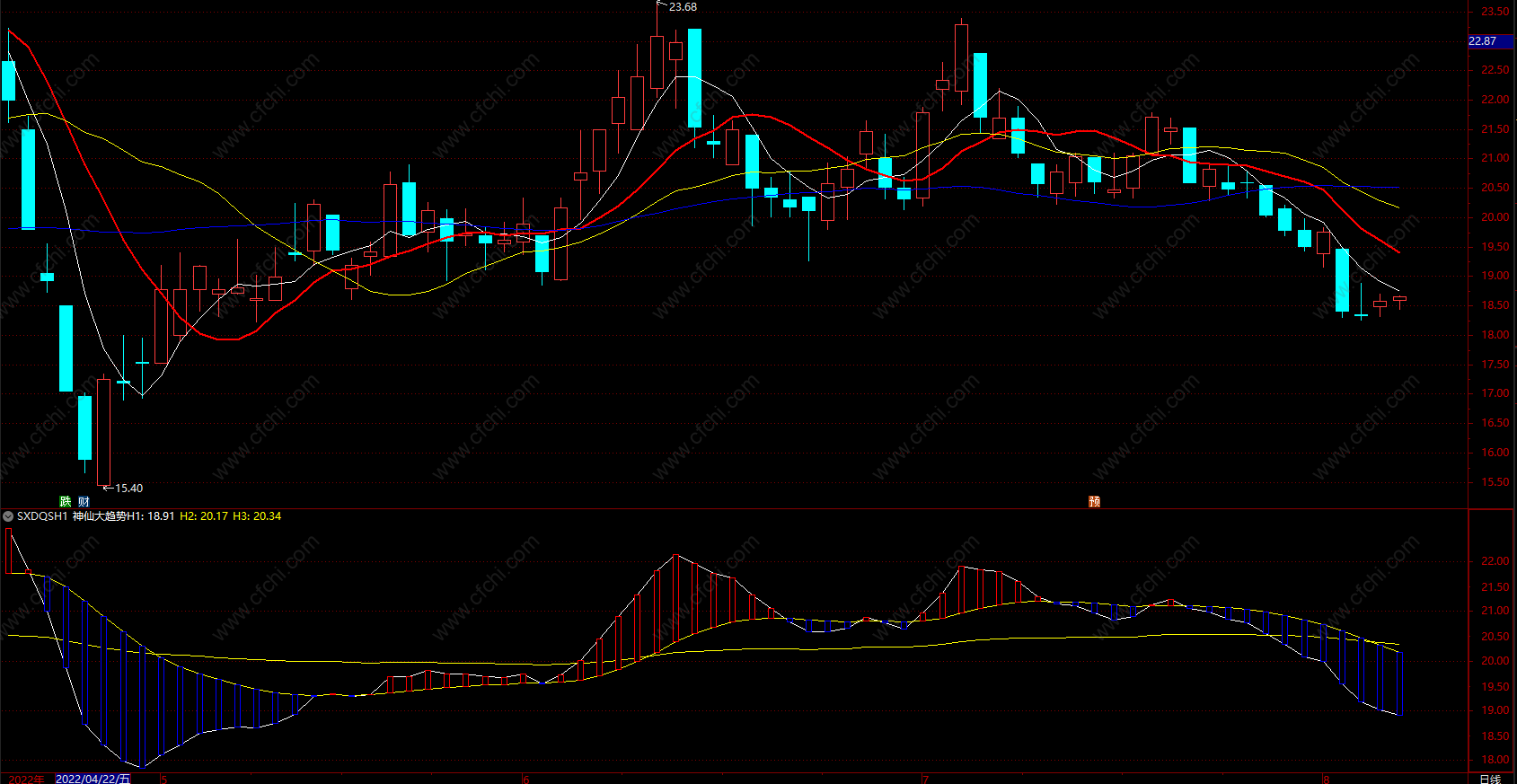Click the green 跌 event marker
The height and width of the screenshot is (784, 1517).
click(66, 501)
